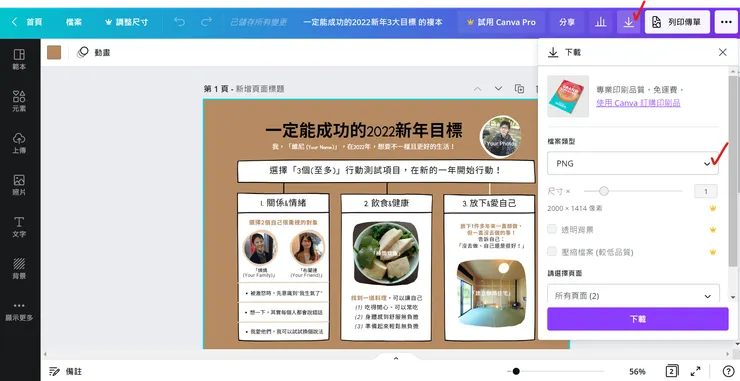Click the size multiplier value field
The height and width of the screenshot is (381, 740).
706,191
